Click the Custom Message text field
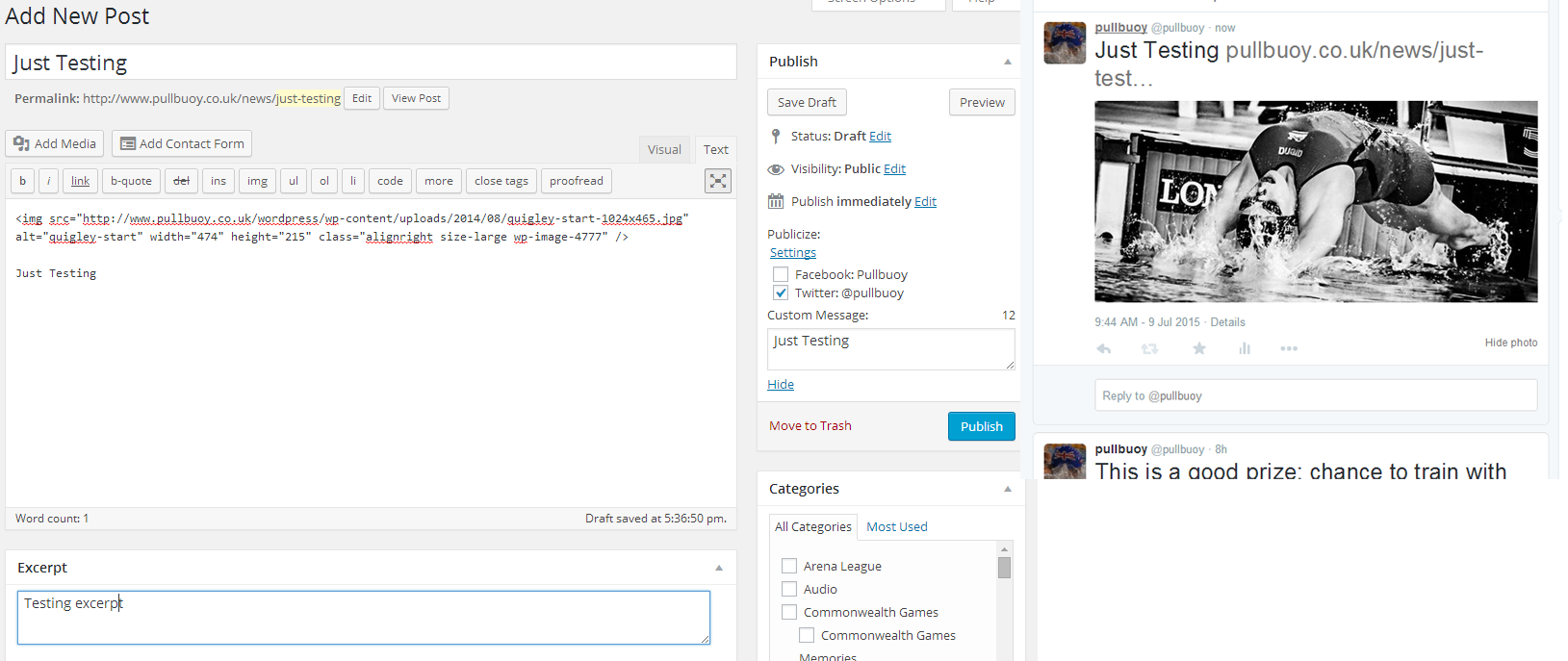Image resolution: width=1568 pixels, height=661 pixels. click(x=890, y=349)
